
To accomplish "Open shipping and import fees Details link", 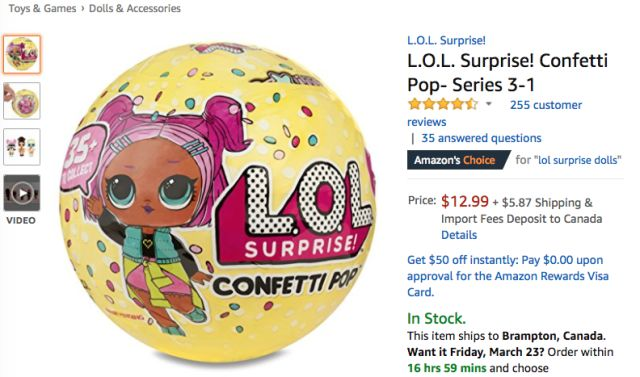I will (459, 235).
